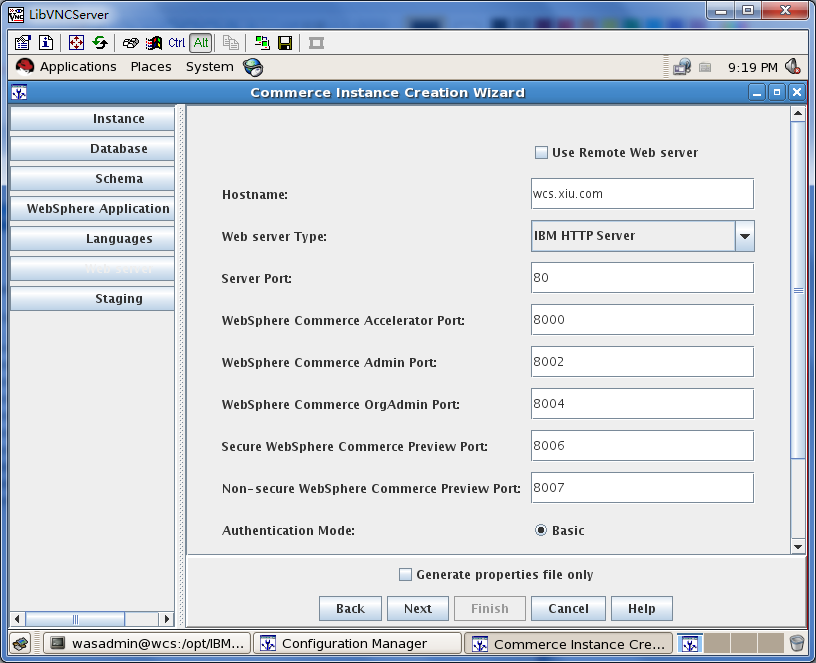816x663 pixels.
Task: Go to the Database wizard page
Action: pyautogui.click(x=92, y=149)
